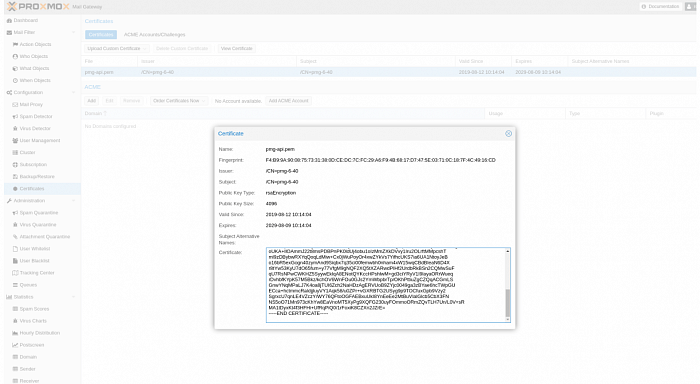This screenshot has width=700, height=384.
Task: Click the Who Objects user icon
Action: pyautogui.click(x=15, y=56)
